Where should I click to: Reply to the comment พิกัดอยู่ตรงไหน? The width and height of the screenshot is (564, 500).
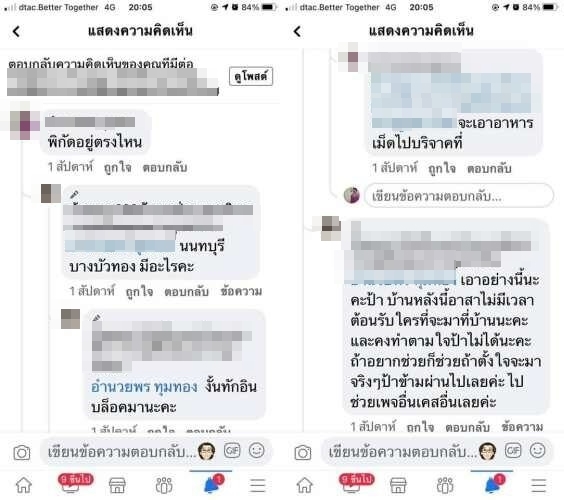tap(165, 167)
